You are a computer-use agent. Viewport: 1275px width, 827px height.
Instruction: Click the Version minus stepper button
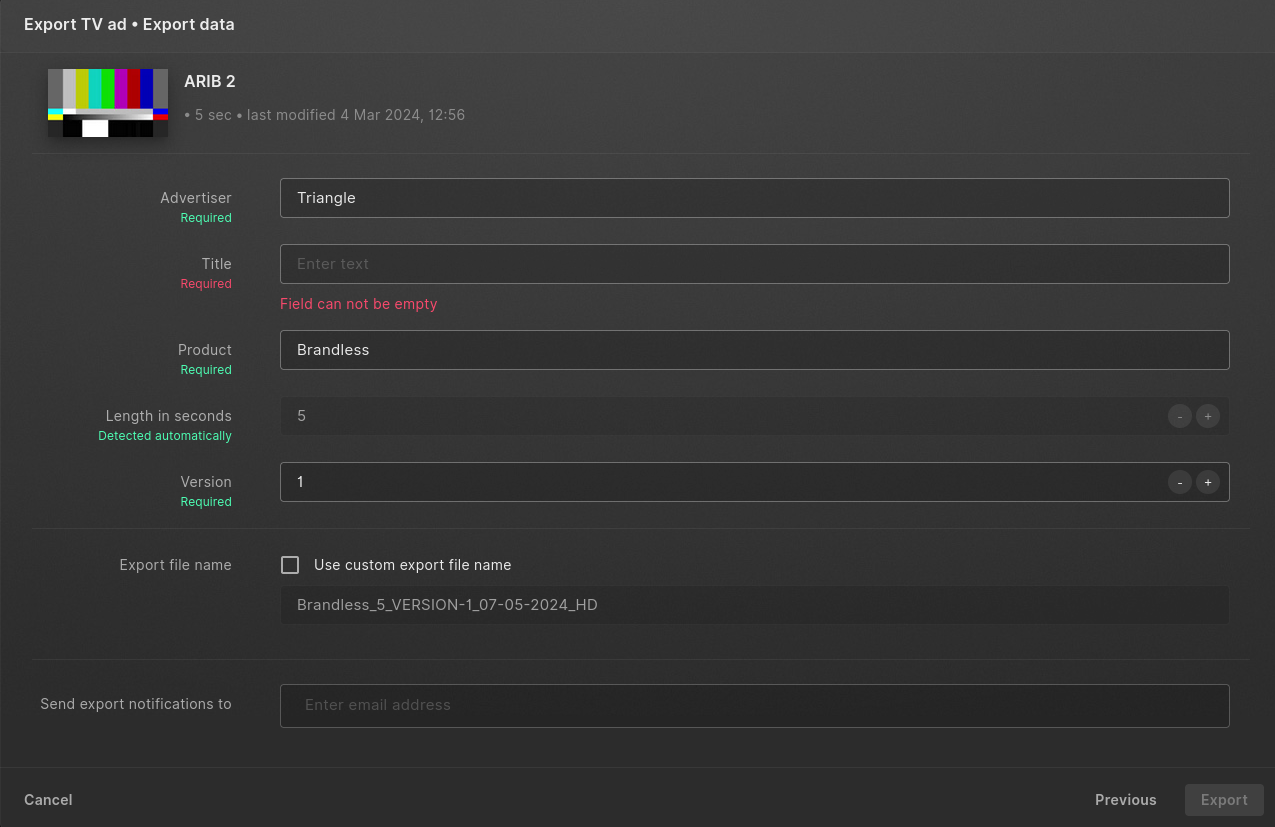pos(1180,482)
